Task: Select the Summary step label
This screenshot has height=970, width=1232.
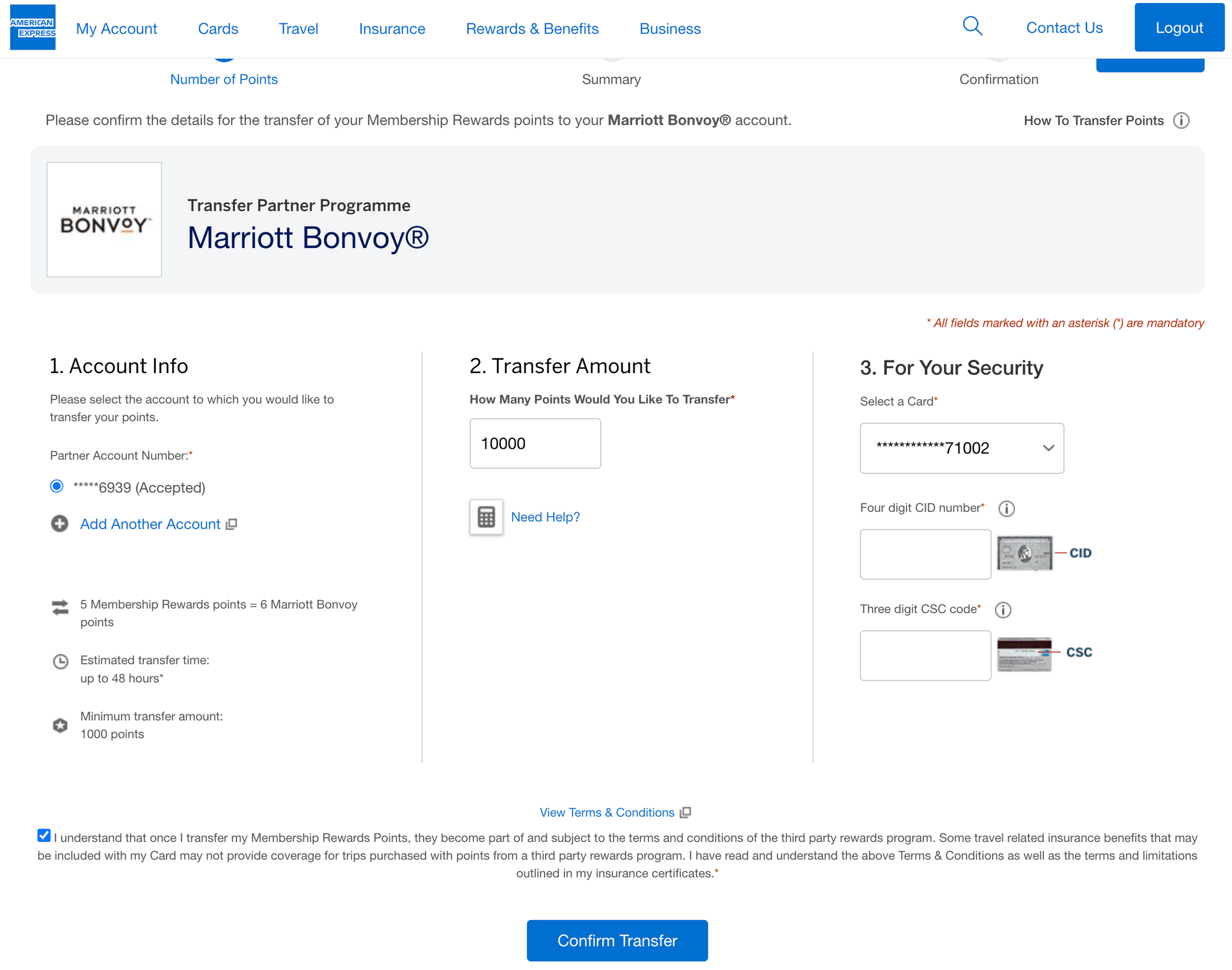Action: [x=611, y=79]
